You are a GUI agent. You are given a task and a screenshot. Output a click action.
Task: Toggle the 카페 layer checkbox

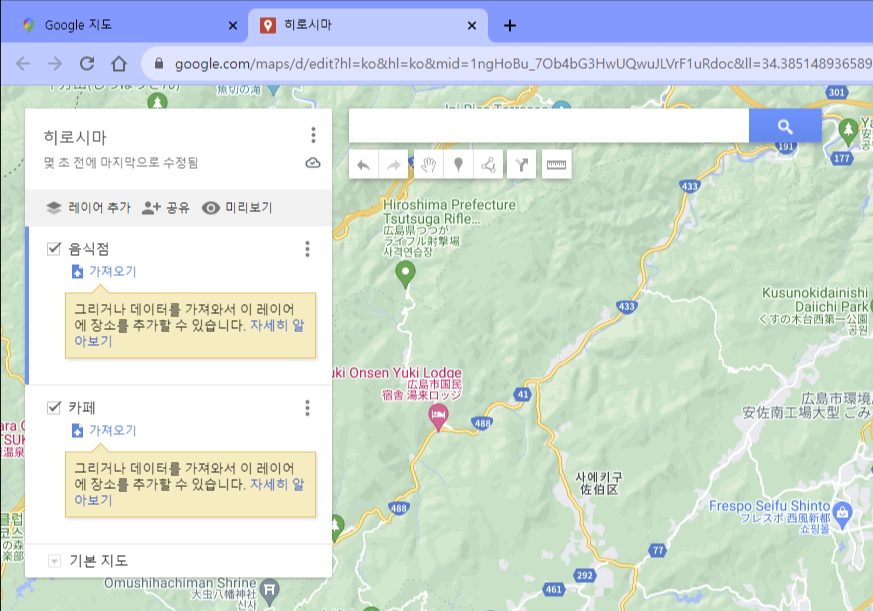(x=54, y=408)
